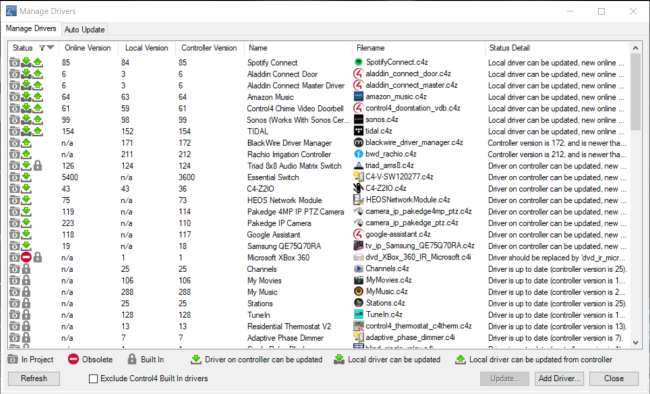Click the Amazon Music icon beside amazon_music.c4z

pyautogui.click(x=359, y=97)
